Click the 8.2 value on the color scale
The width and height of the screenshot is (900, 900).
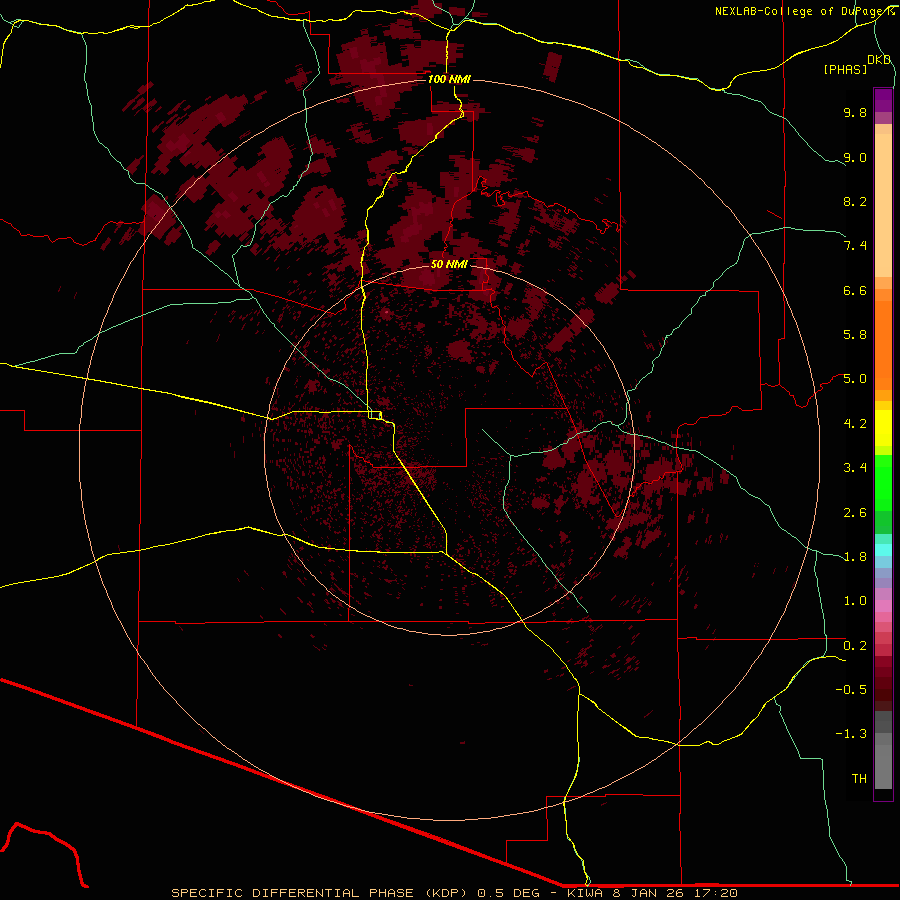pos(855,201)
